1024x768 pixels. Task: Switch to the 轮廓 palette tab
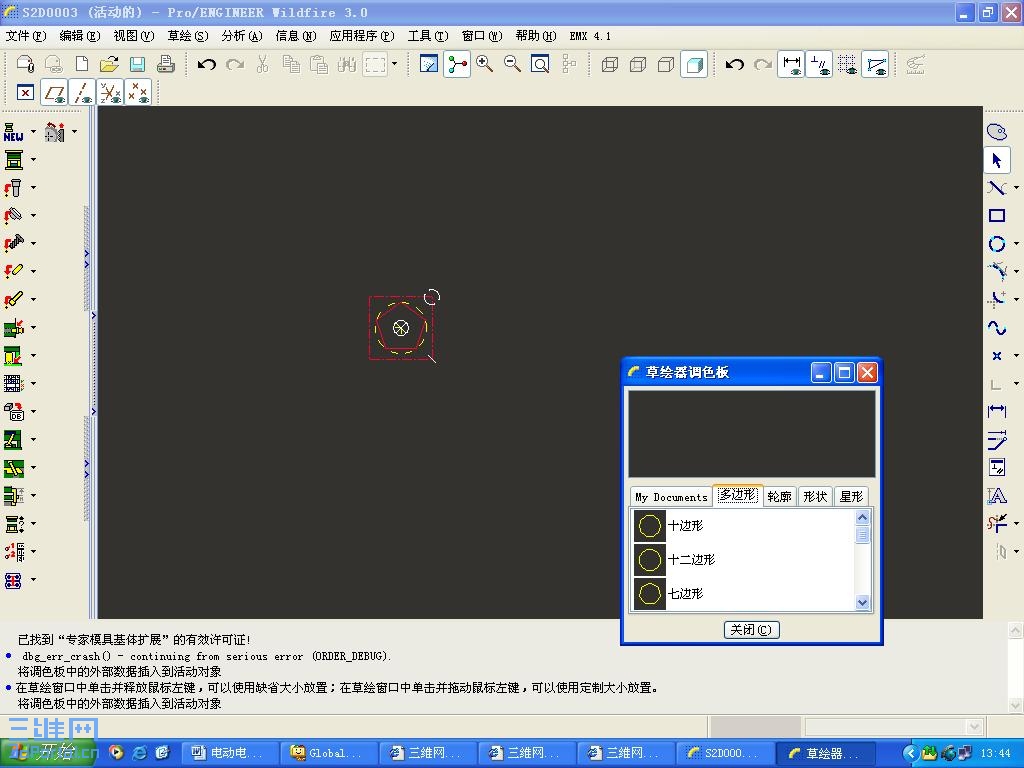(779, 497)
